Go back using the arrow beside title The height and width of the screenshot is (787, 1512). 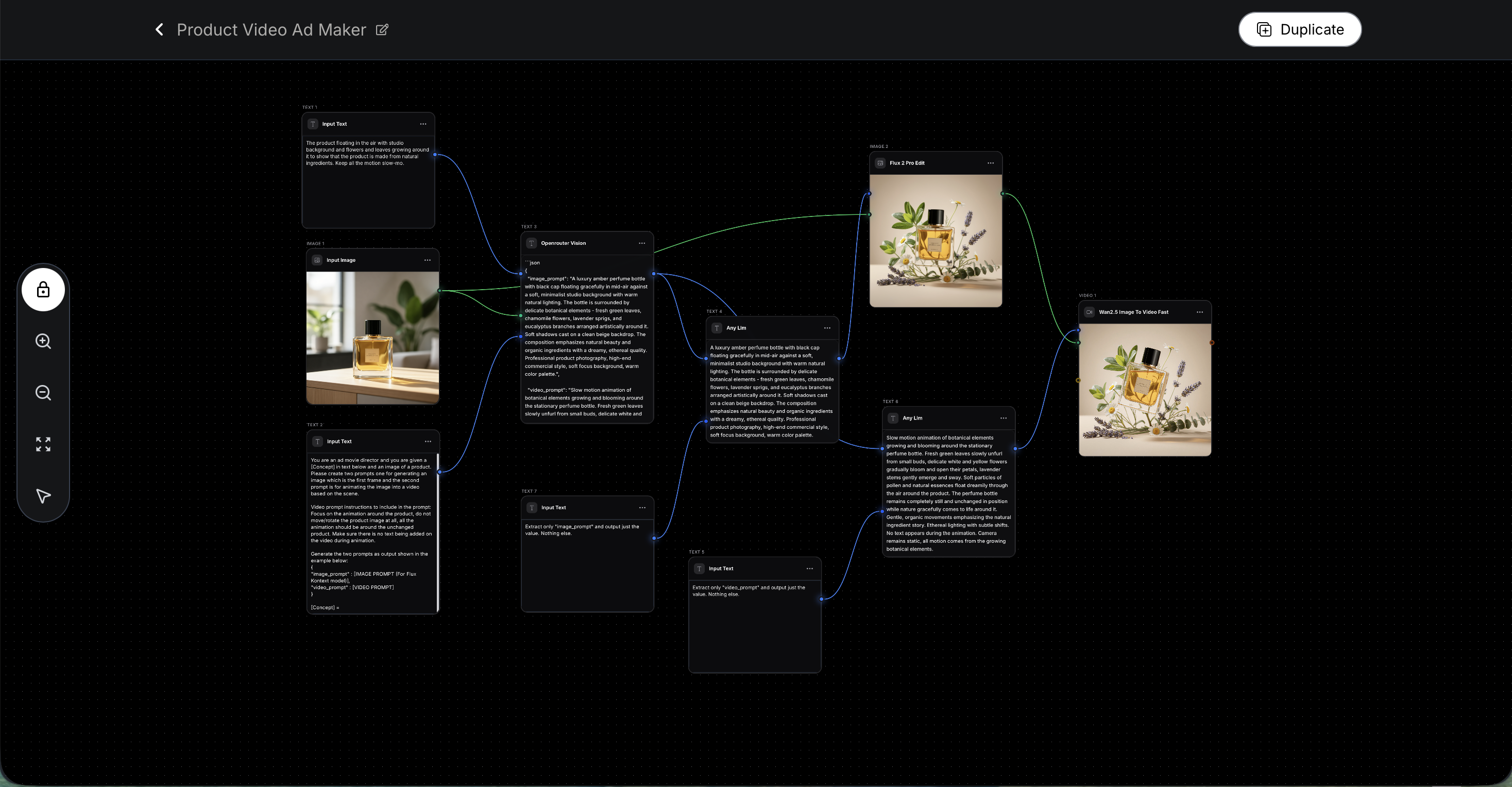pyautogui.click(x=159, y=29)
